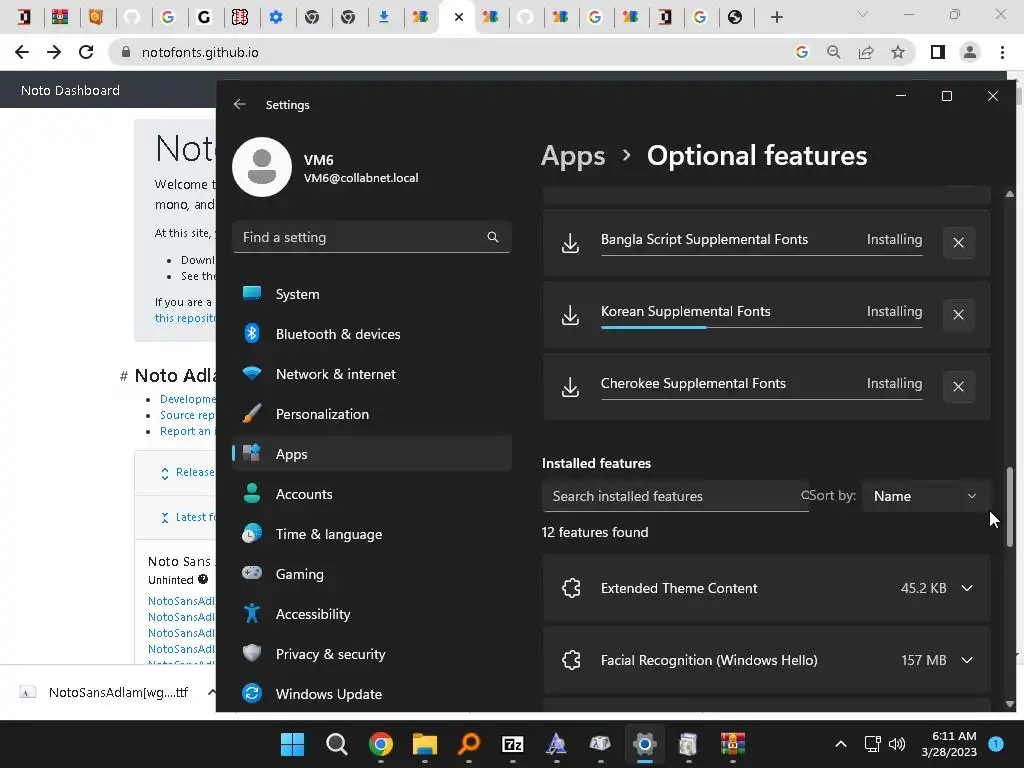Image resolution: width=1024 pixels, height=768 pixels.
Task: Cancel Cherokee Supplemental Fonts installation
Action: point(958,387)
